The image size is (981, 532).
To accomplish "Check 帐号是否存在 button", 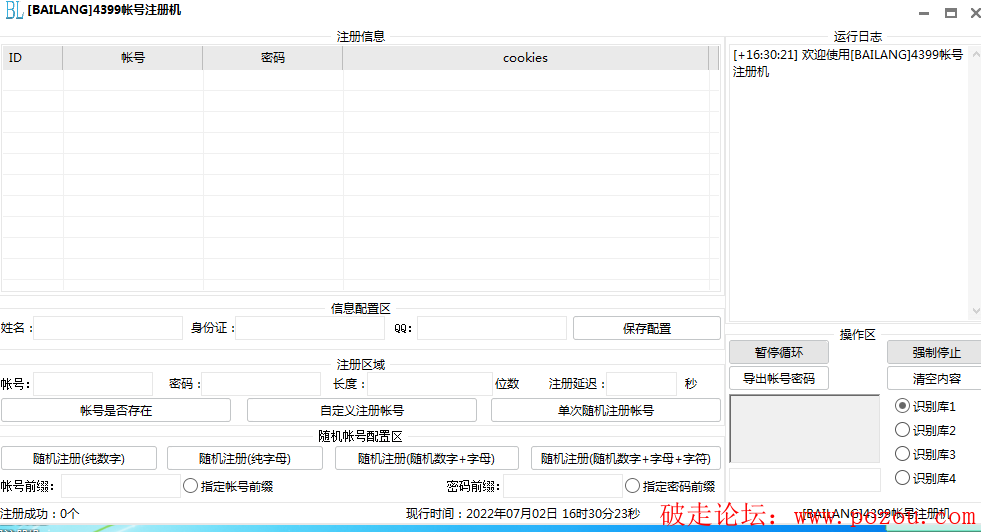I will [x=116, y=410].
